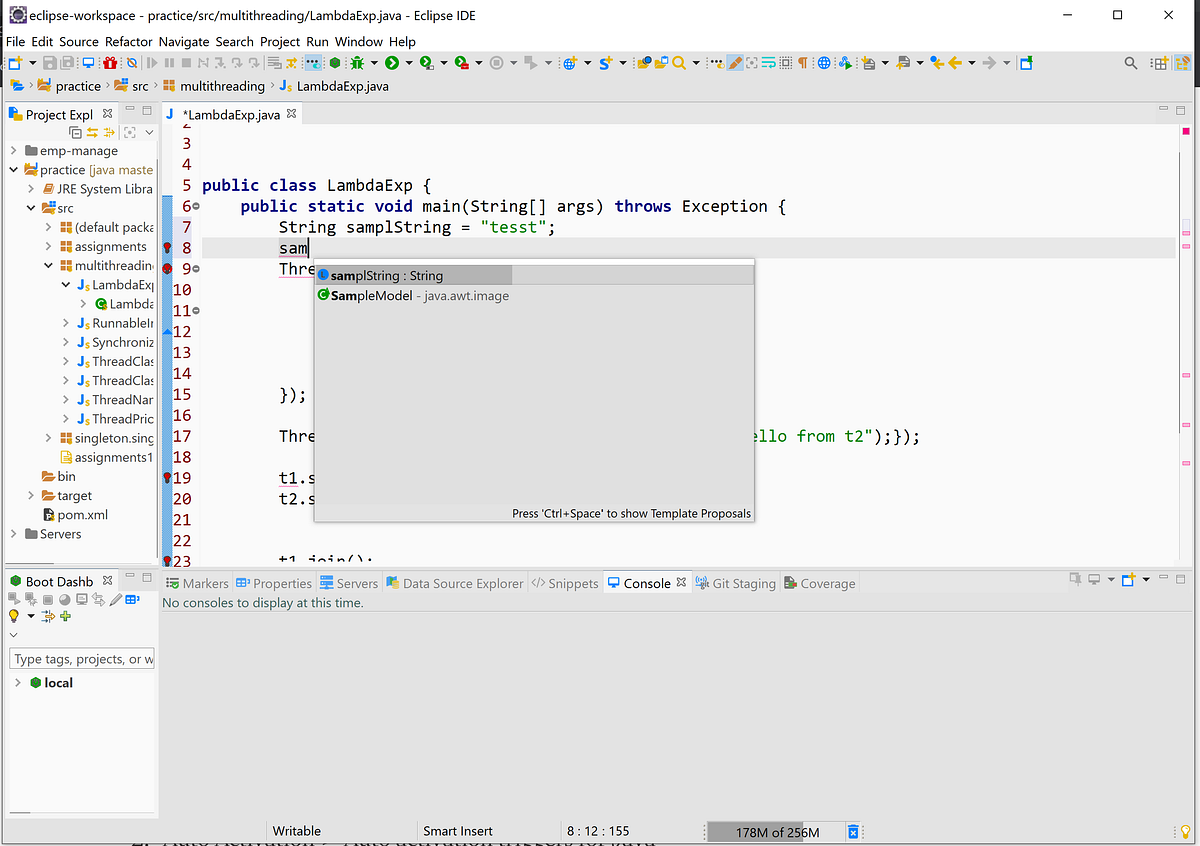Viewport: 1200px width, 846px height.
Task: Save the current file
Action: tap(49, 62)
